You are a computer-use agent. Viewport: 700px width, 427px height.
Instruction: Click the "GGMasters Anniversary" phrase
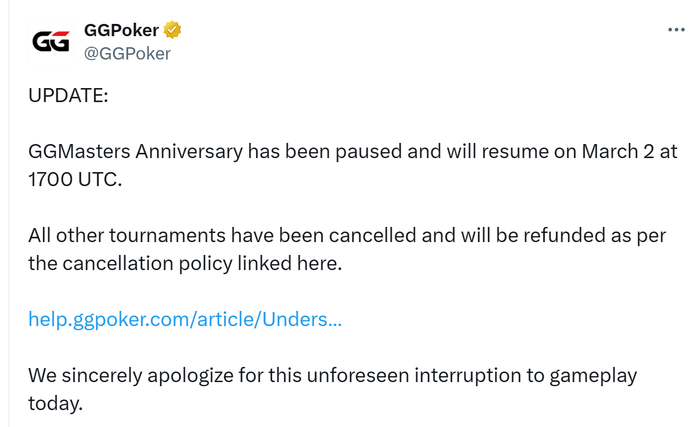[x=135, y=152]
